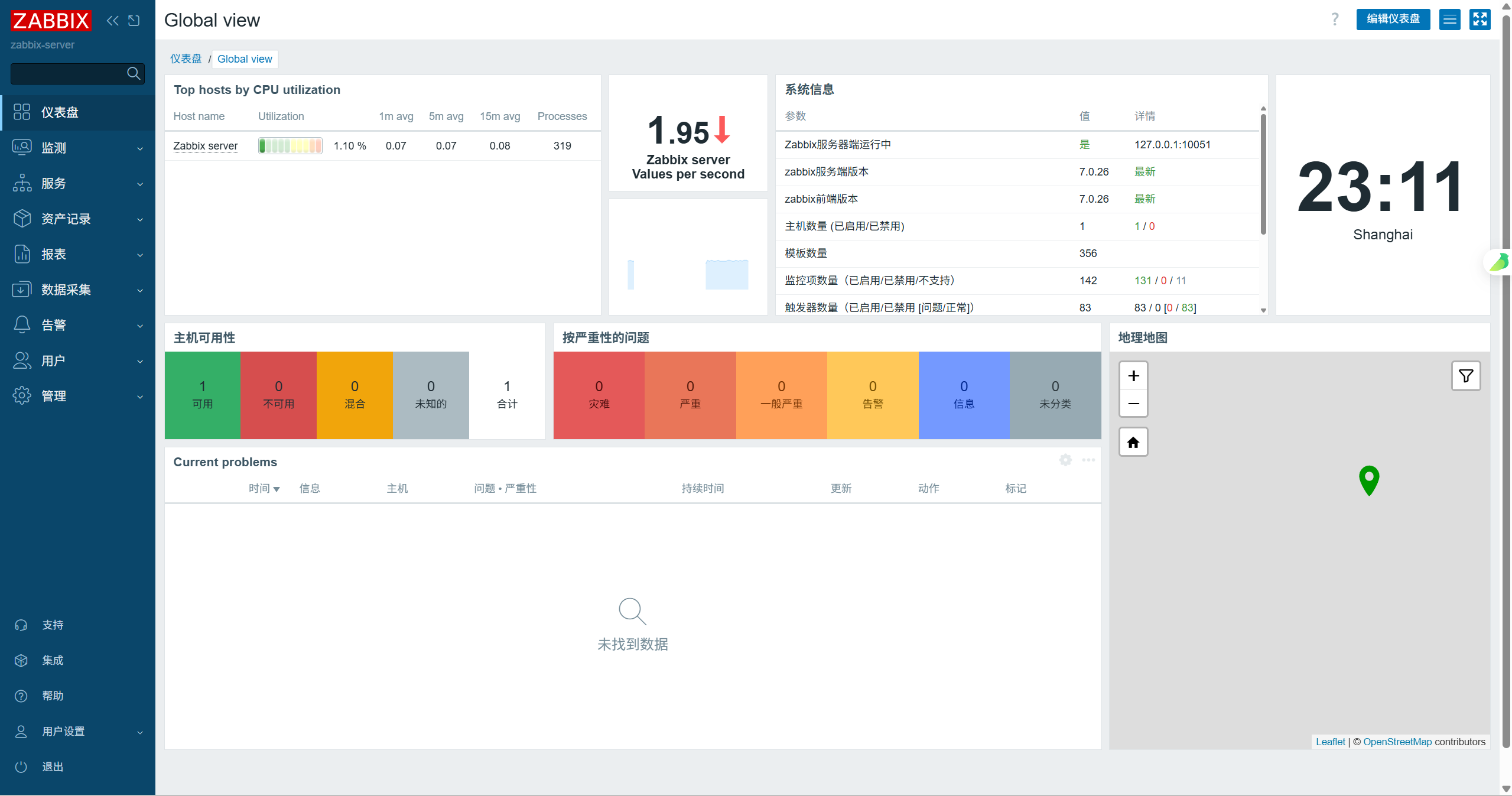The image size is (1512, 796).
Task: Open the 服务 menu label
Action: tap(54, 183)
